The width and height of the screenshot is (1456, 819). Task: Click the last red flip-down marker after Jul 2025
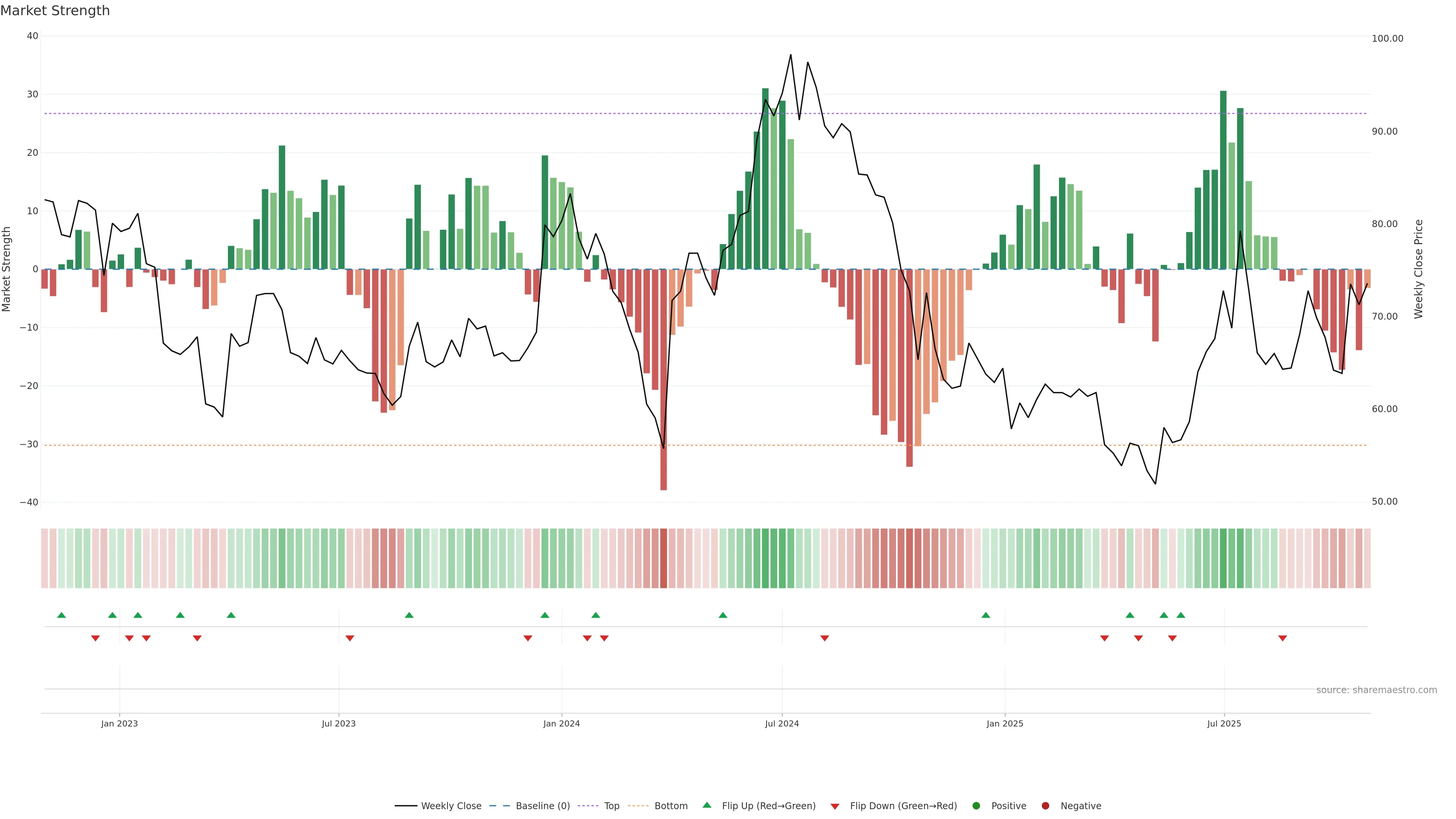pyautogui.click(x=1282, y=638)
